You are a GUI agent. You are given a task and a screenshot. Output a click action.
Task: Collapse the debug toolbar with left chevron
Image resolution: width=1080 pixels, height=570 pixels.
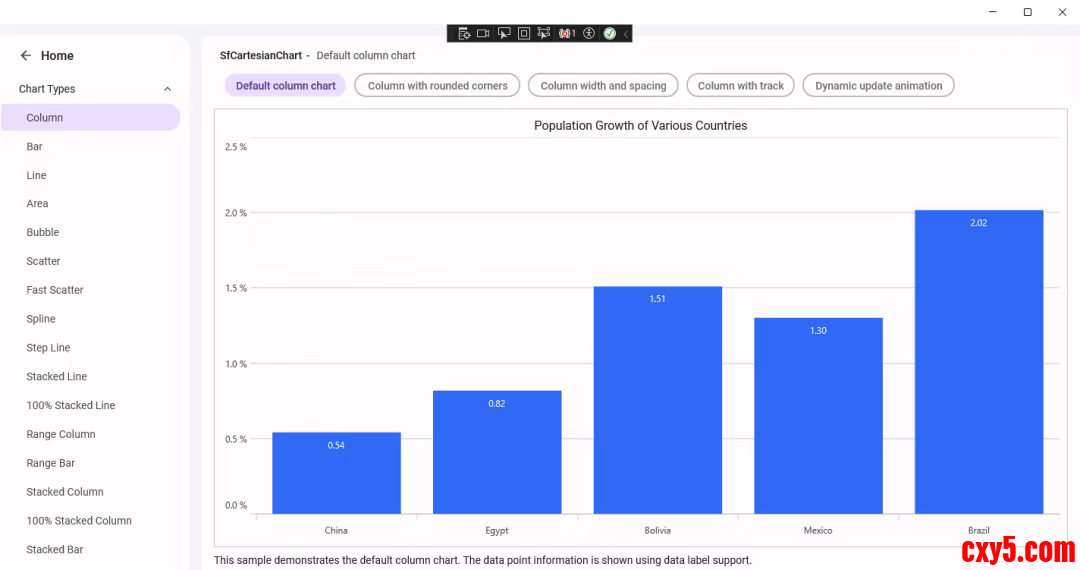coord(626,33)
